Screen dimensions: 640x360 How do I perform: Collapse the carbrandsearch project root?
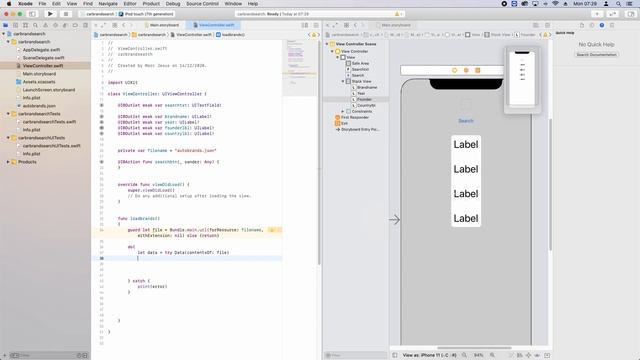pos(4,34)
